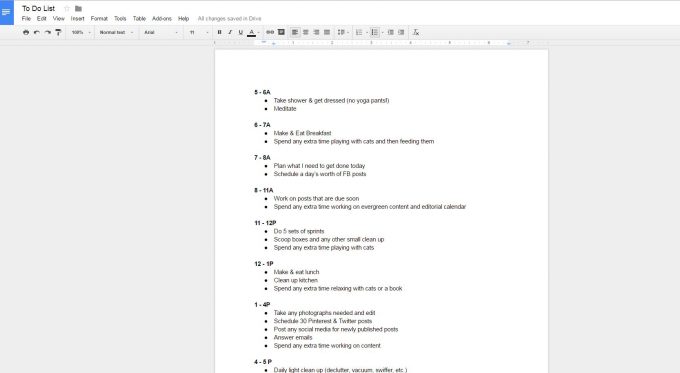Toggle bold formatting
This screenshot has height=373, width=680.
pos(219,32)
